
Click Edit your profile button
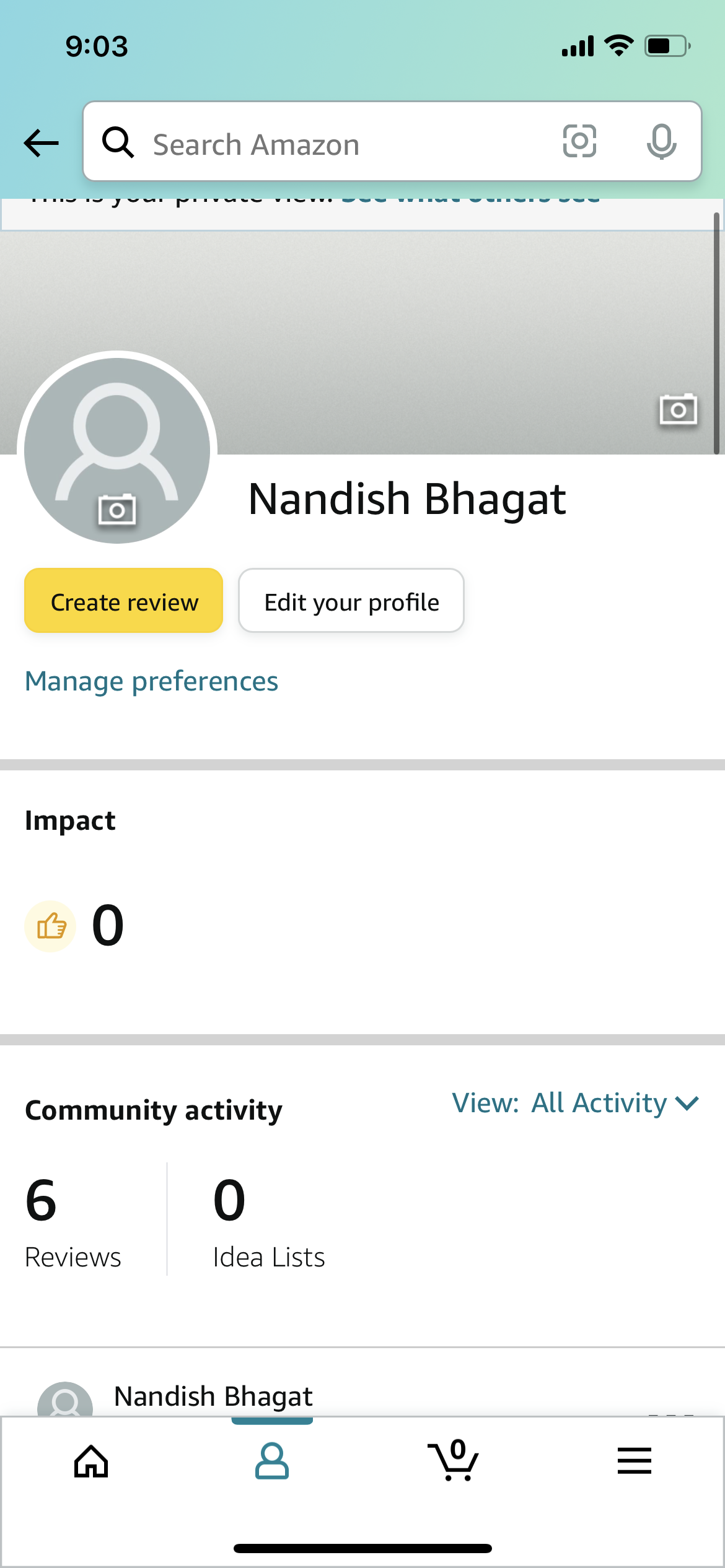coord(351,601)
